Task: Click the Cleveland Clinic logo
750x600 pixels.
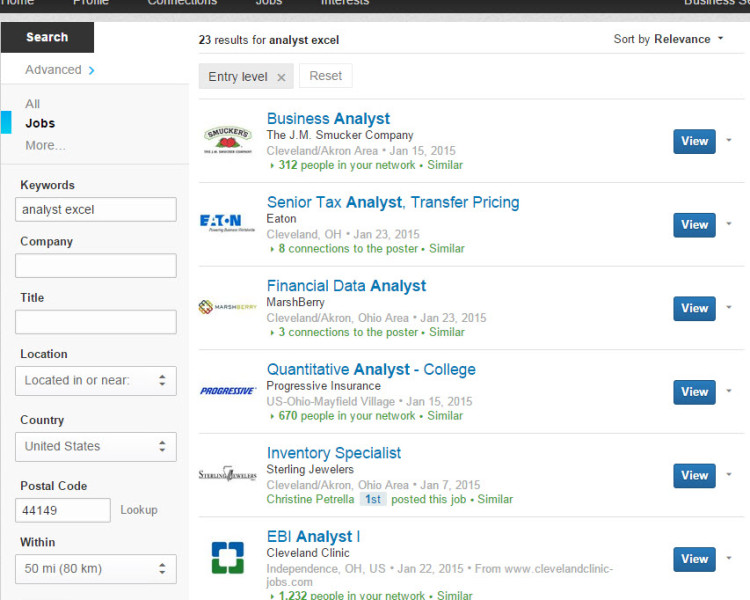Action: point(228,557)
